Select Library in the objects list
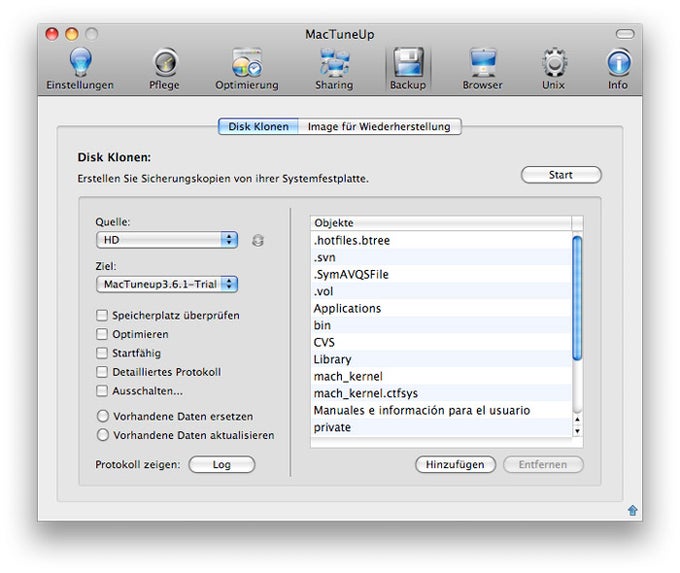The height and width of the screenshot is (573, 680). [x=441, y=359]
